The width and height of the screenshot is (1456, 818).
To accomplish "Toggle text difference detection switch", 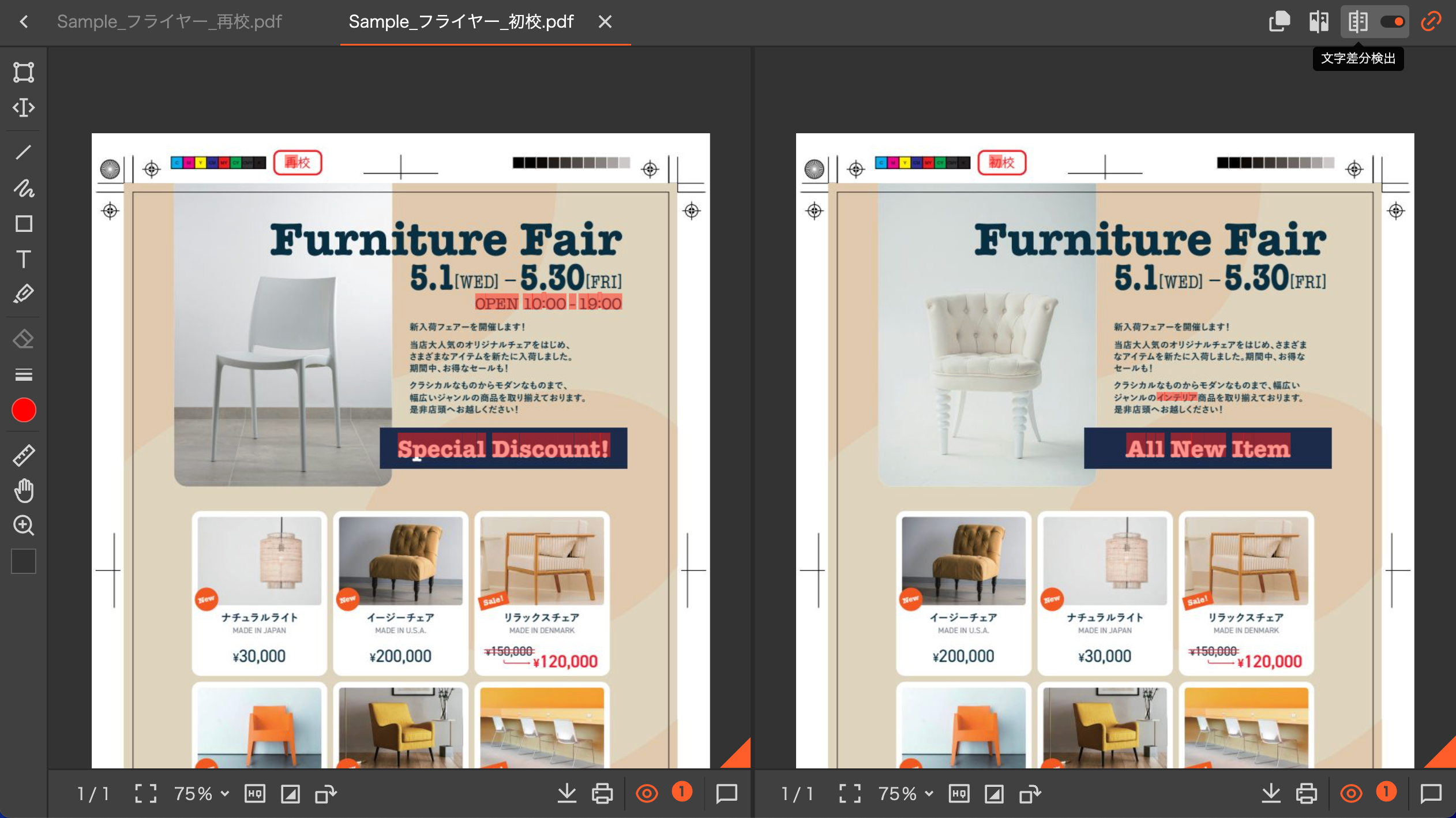I will click(x=1392, y=22).
